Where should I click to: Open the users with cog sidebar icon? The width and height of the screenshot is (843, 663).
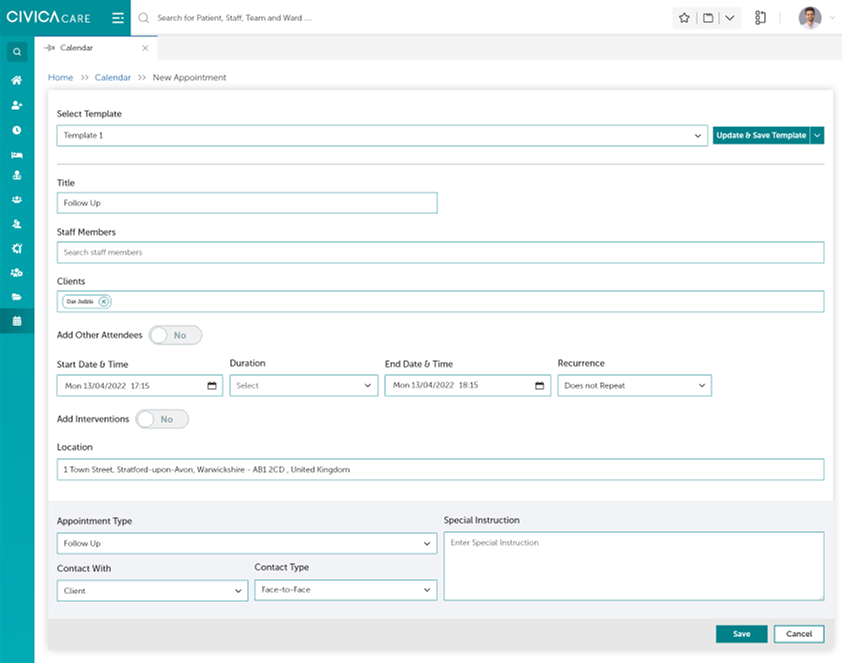(x=17, y=273)
